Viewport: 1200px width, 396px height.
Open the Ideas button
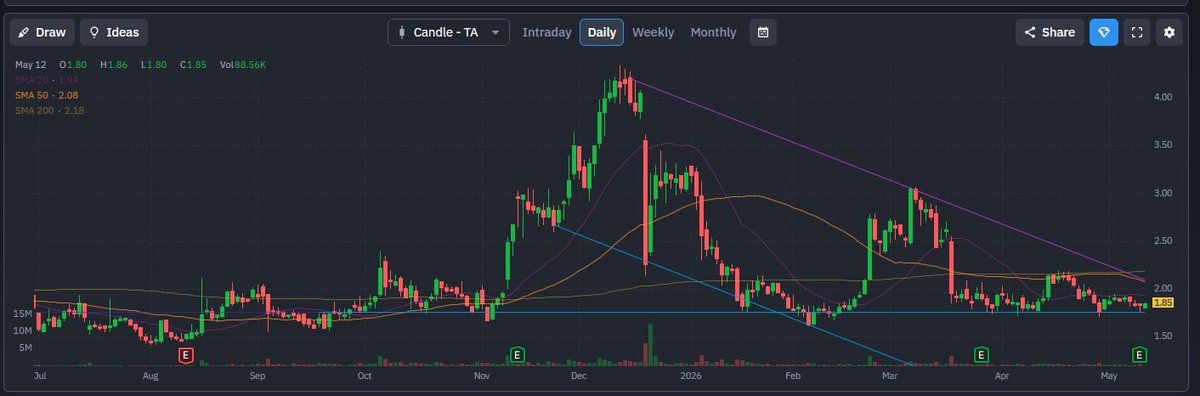point(114,32)
